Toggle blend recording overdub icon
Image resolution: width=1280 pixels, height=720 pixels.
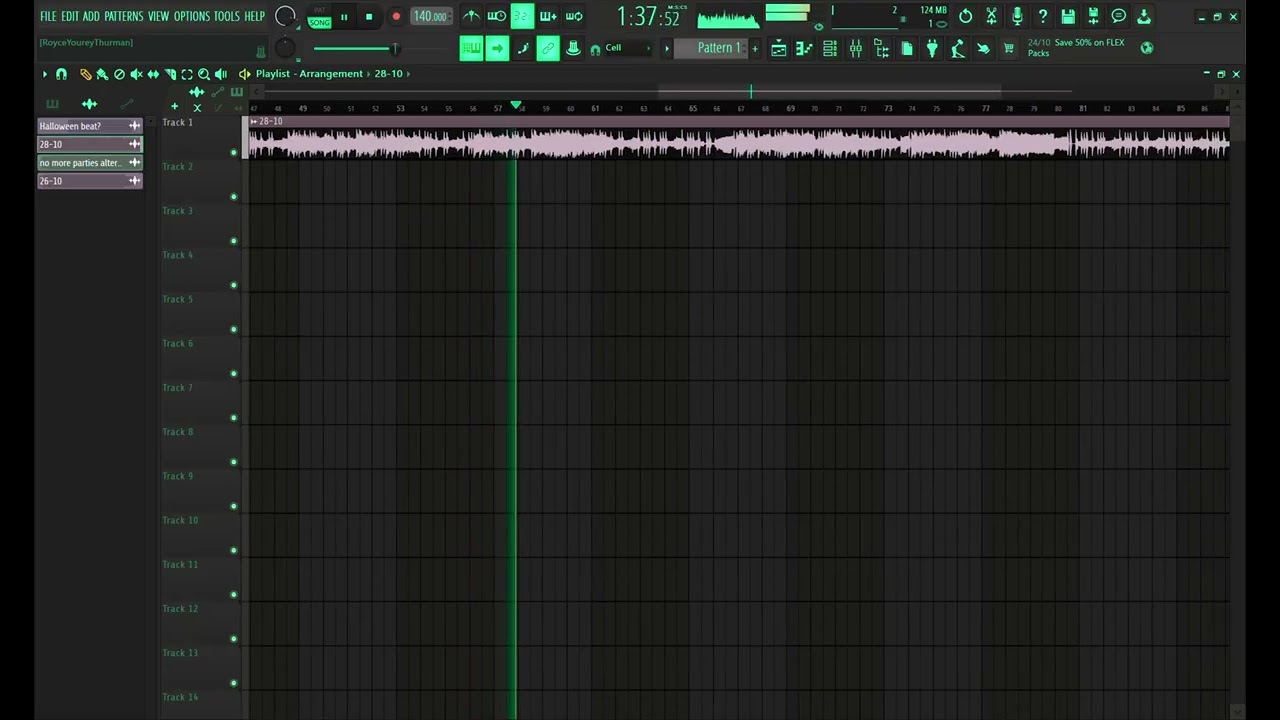(x=548, y=16)
